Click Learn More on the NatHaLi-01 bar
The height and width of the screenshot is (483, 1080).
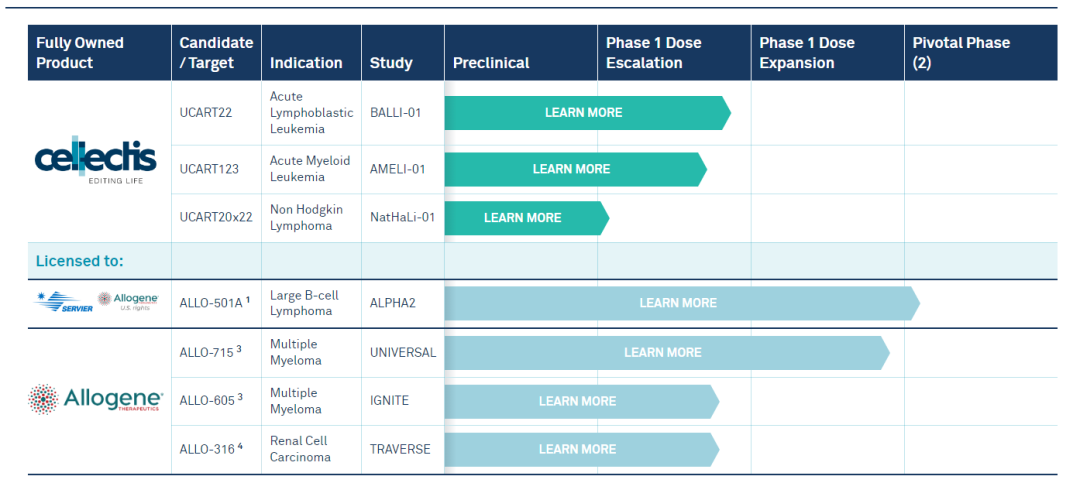click(522, 218)
